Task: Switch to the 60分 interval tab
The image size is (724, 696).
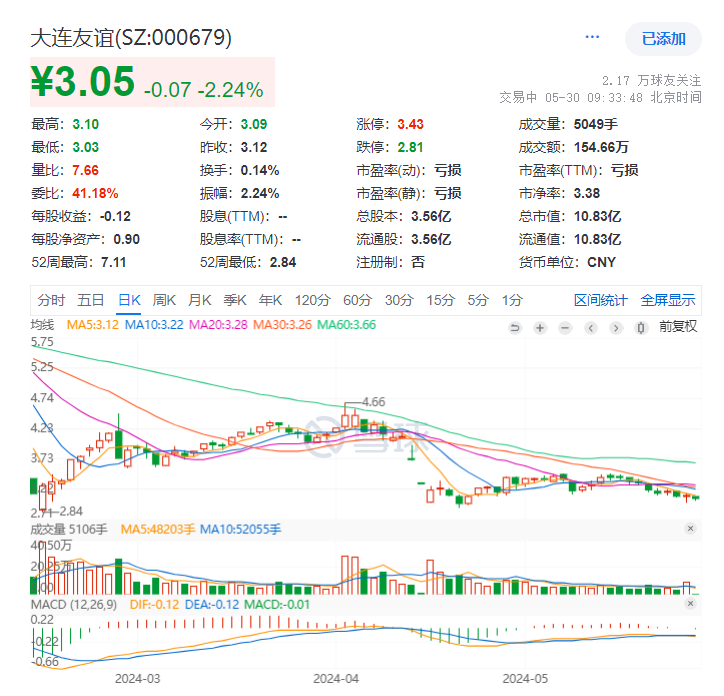Action: [x=357, y=300]
